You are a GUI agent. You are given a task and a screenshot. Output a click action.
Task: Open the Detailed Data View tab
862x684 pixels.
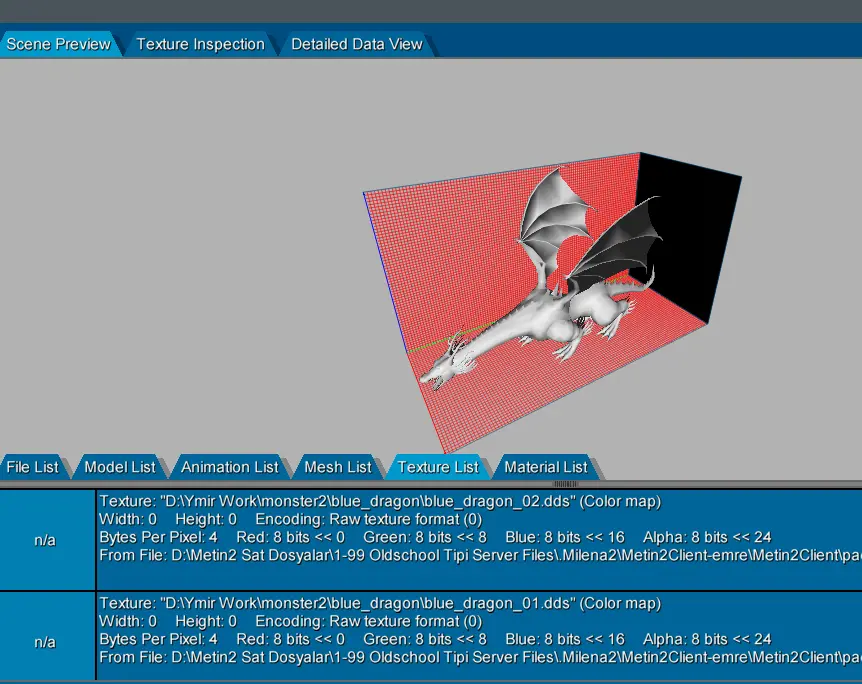[357, 44]
